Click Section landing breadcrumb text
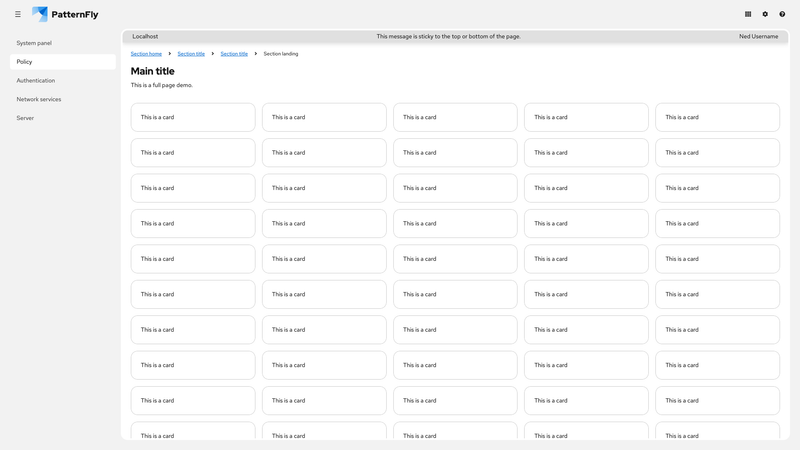The image size is (800, 450). 280,54
